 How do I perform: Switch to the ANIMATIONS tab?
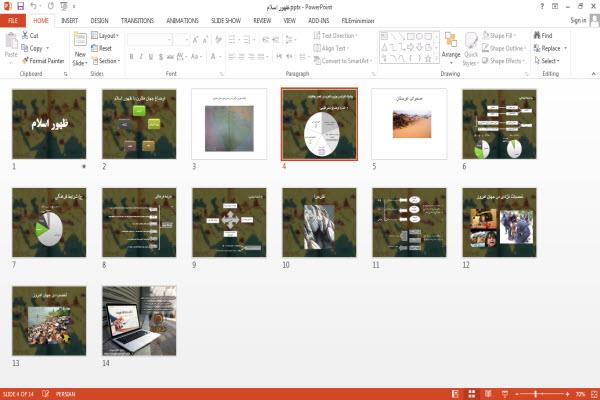[182, 21]
